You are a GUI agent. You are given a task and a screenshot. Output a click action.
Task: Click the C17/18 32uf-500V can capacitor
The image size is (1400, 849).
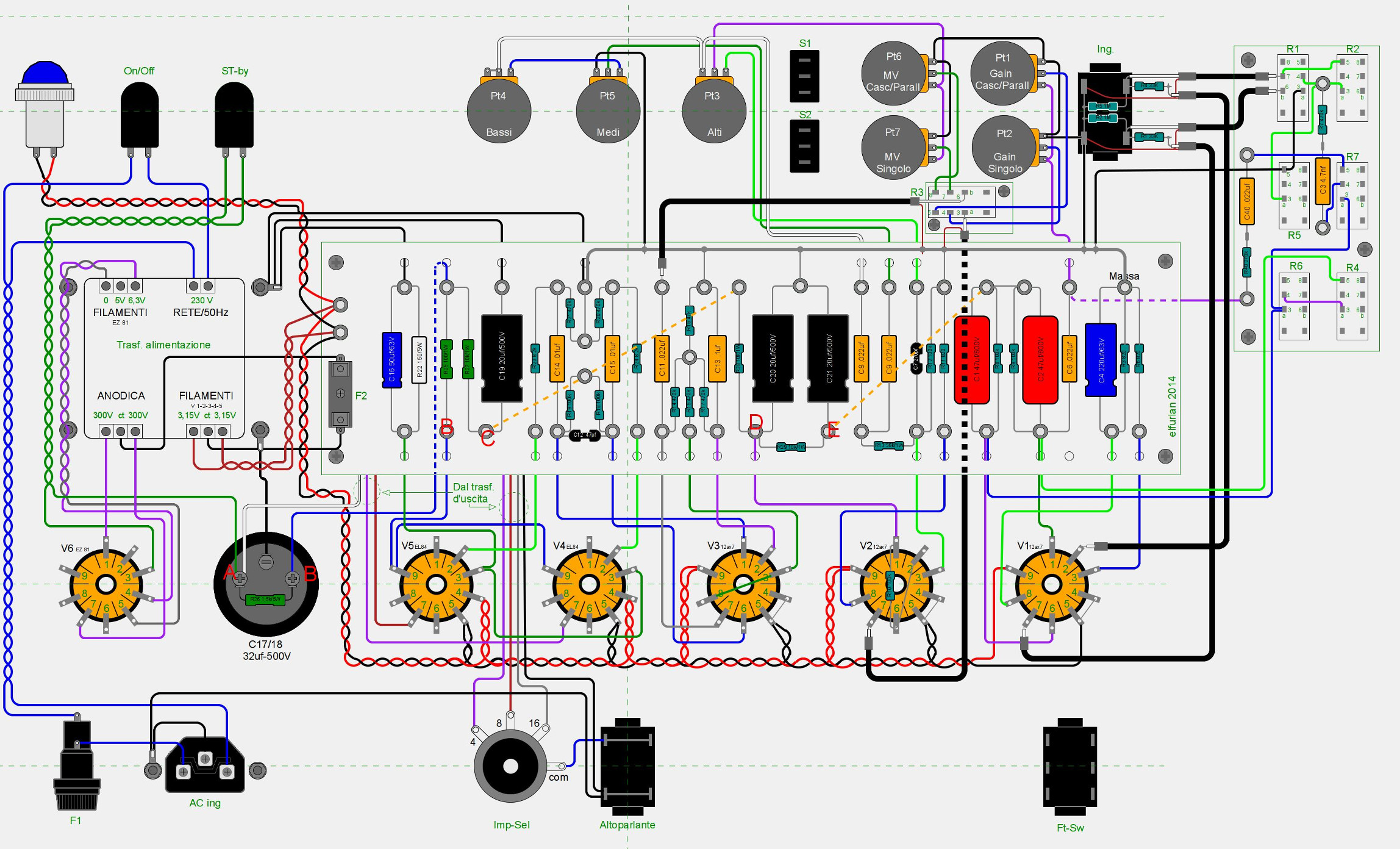click(x=266, y=584)
